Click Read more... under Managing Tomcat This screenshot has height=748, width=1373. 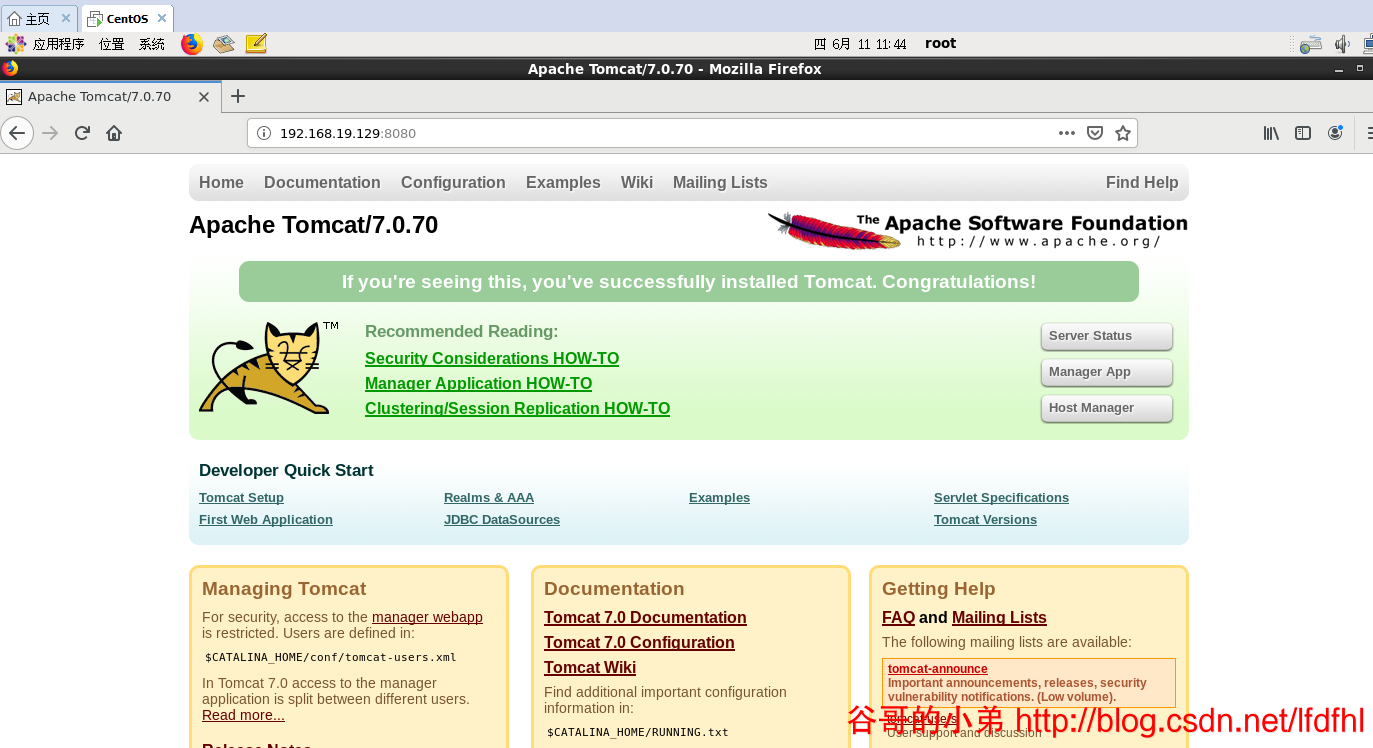click(x=243, y=715)
